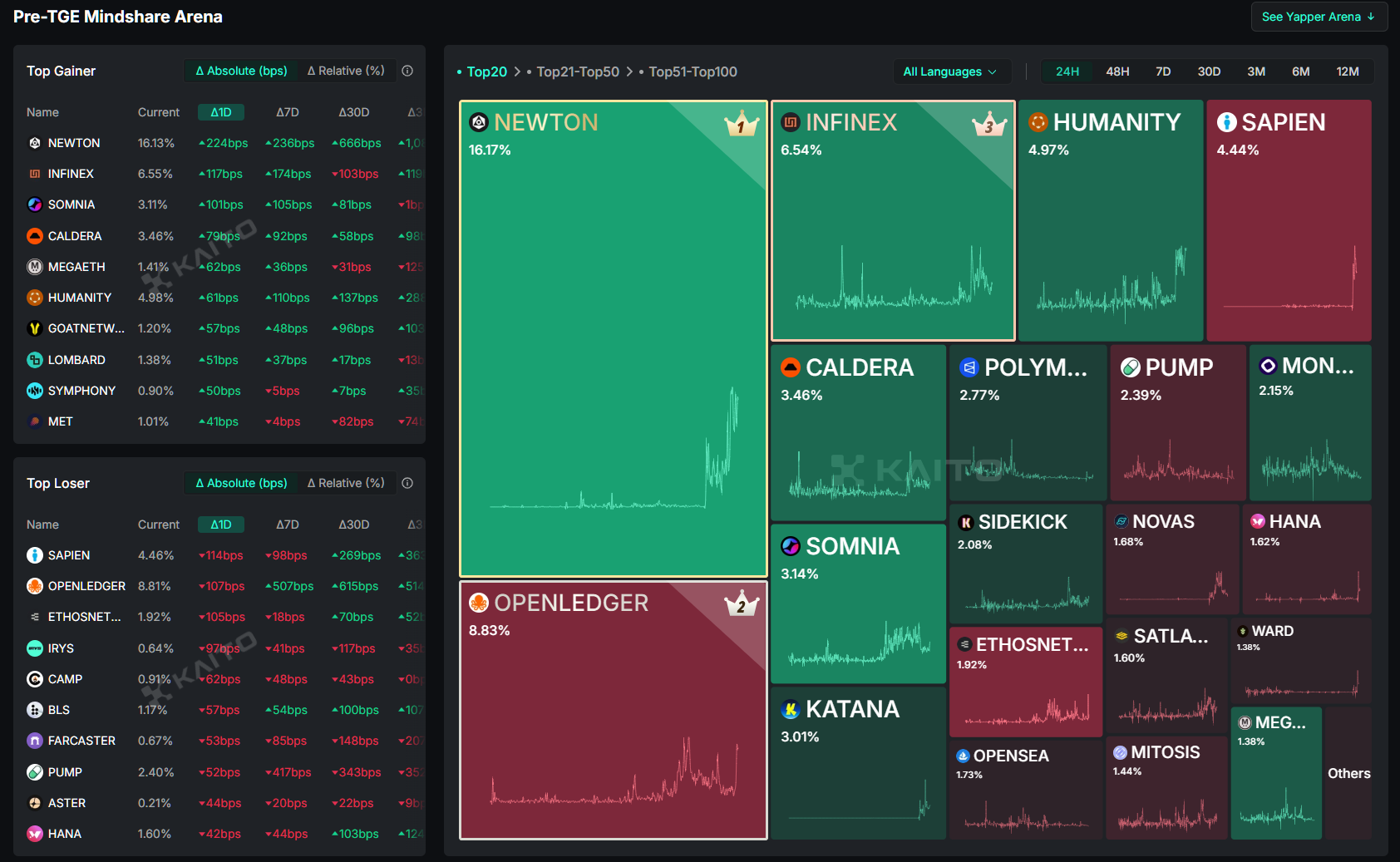
Task: Click the SOMNIA icon in Top Gainer list
Action: (x=35, y=204)
